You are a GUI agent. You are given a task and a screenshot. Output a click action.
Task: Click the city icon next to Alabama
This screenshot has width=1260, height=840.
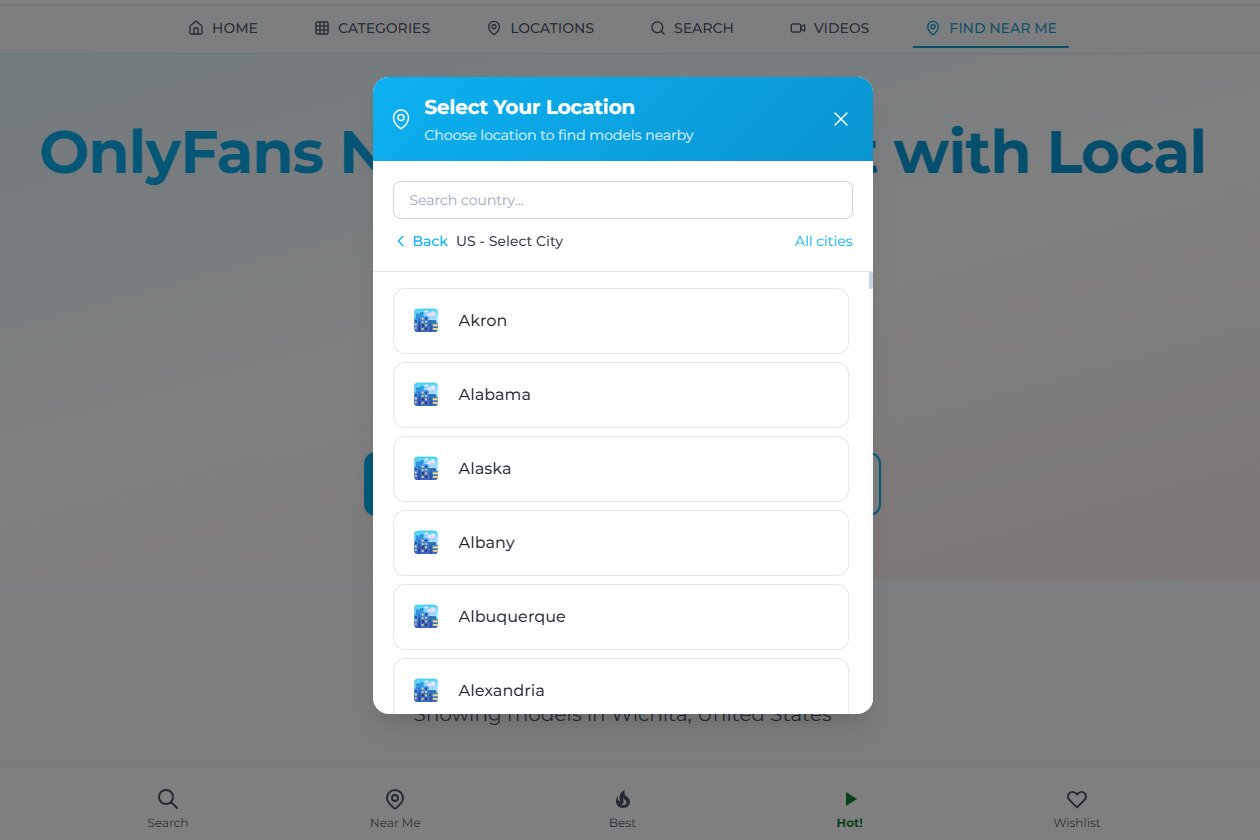point(426,395)
